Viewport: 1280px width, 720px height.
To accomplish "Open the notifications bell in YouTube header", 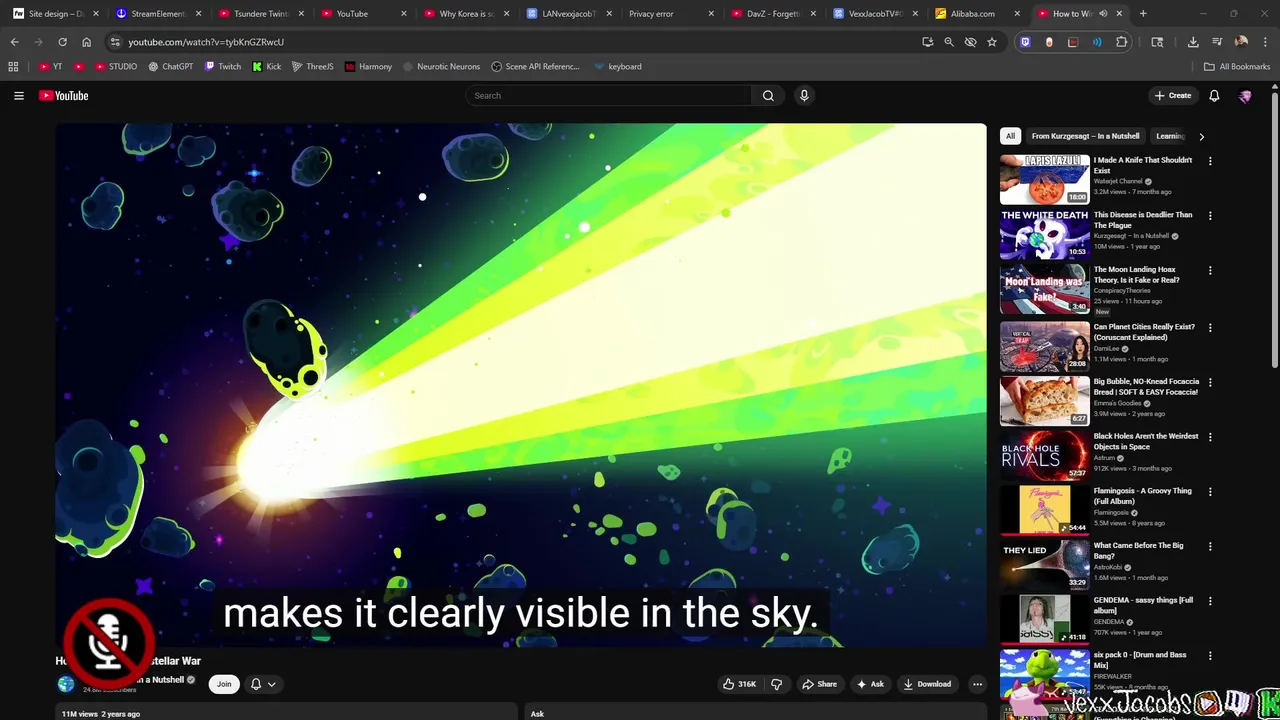I will click(1214, 96).
